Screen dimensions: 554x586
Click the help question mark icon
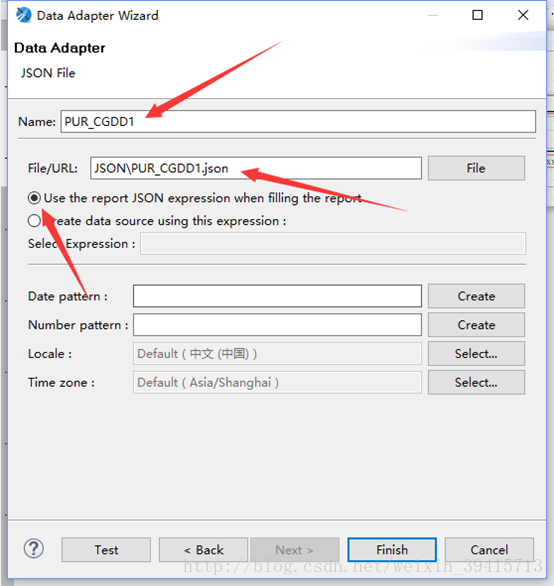point(34,549)
